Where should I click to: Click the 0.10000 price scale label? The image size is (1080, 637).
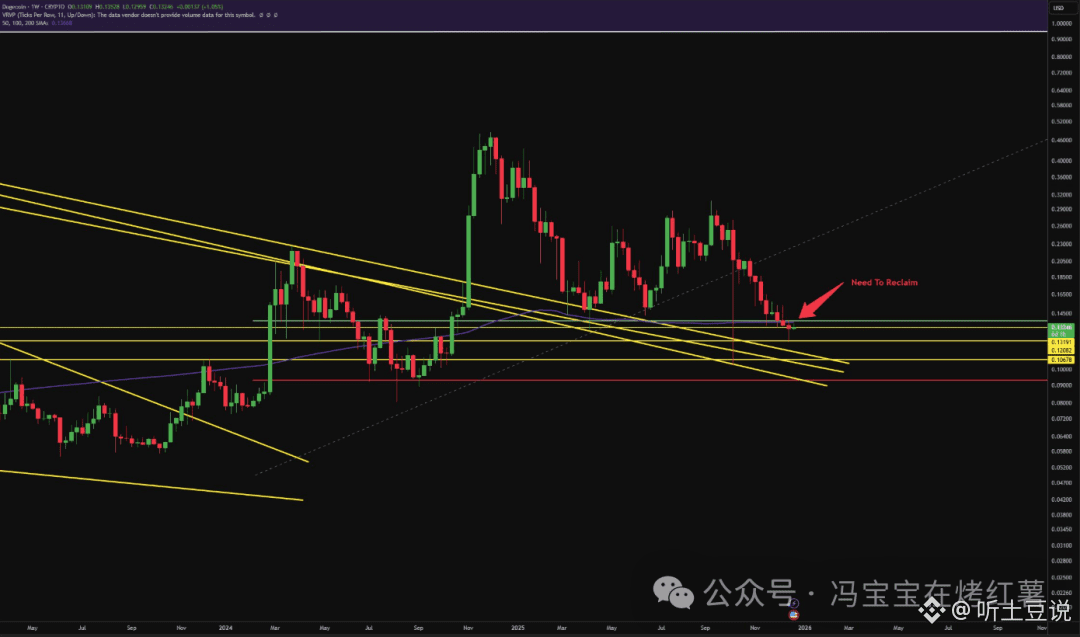point(1061,370)
